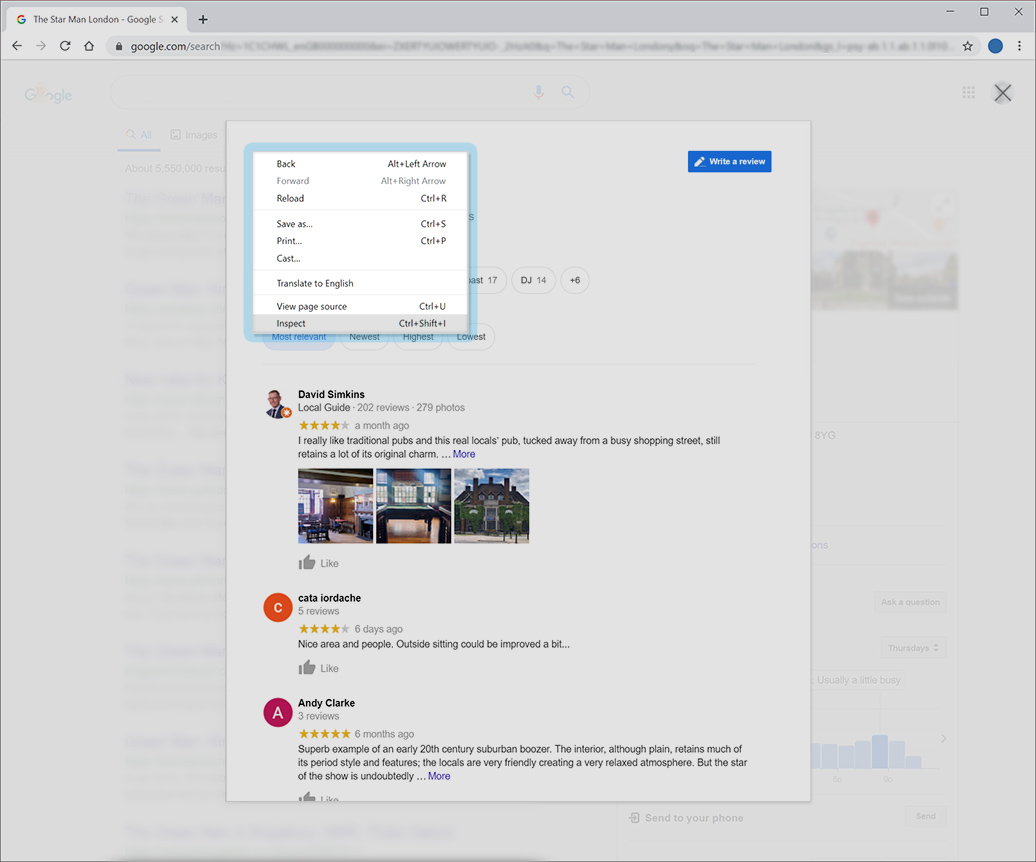Open the first pub interior photo thumbnail
1036x862 pixels.
335,506
